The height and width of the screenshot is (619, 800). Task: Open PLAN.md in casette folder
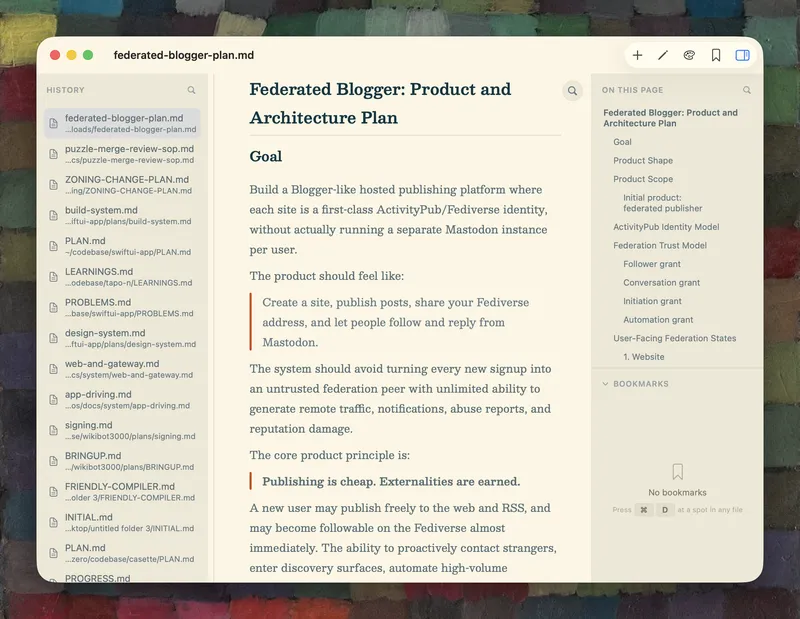[122, 553]
